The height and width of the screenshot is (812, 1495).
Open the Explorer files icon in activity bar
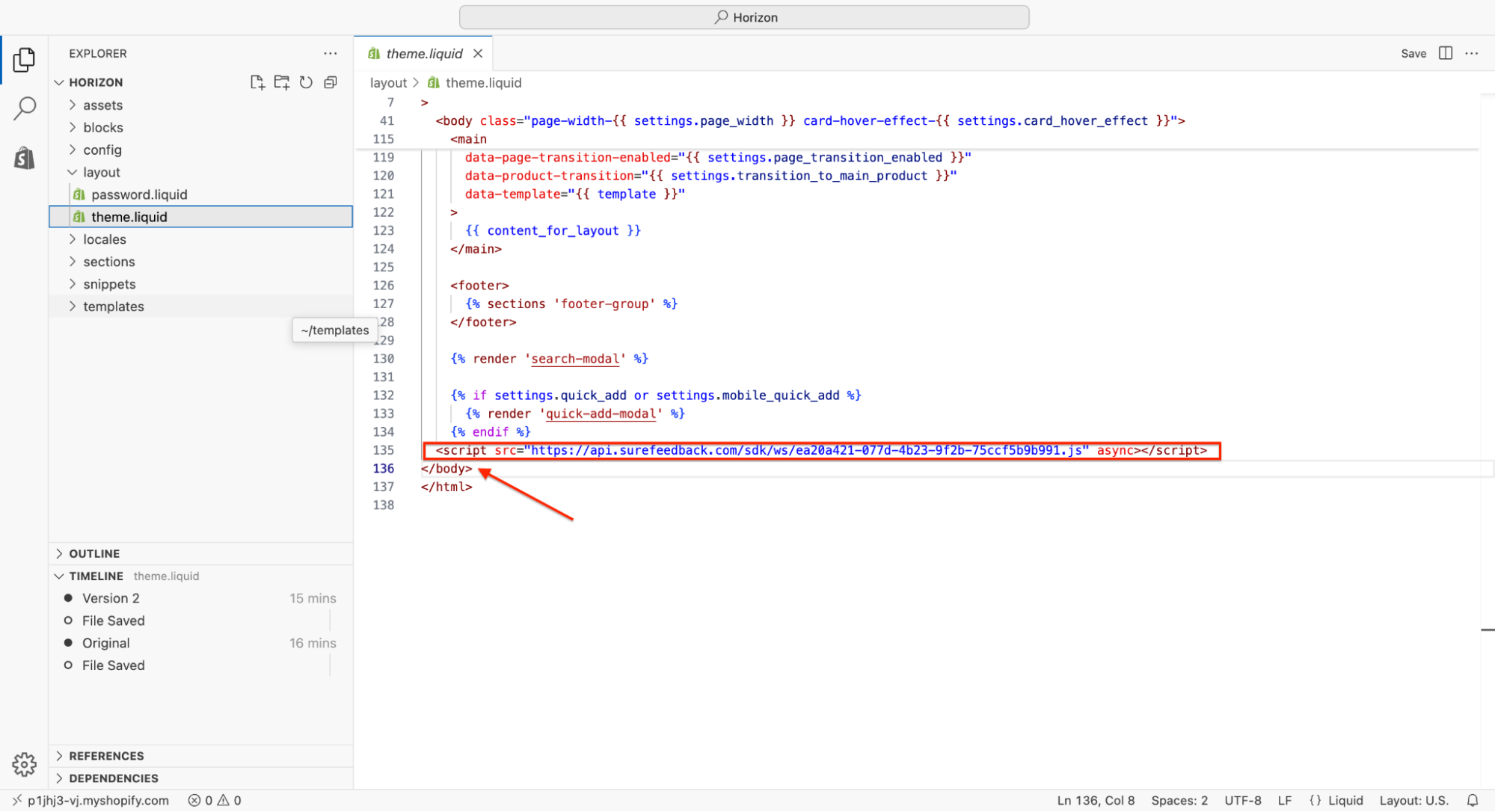[24, 60]
